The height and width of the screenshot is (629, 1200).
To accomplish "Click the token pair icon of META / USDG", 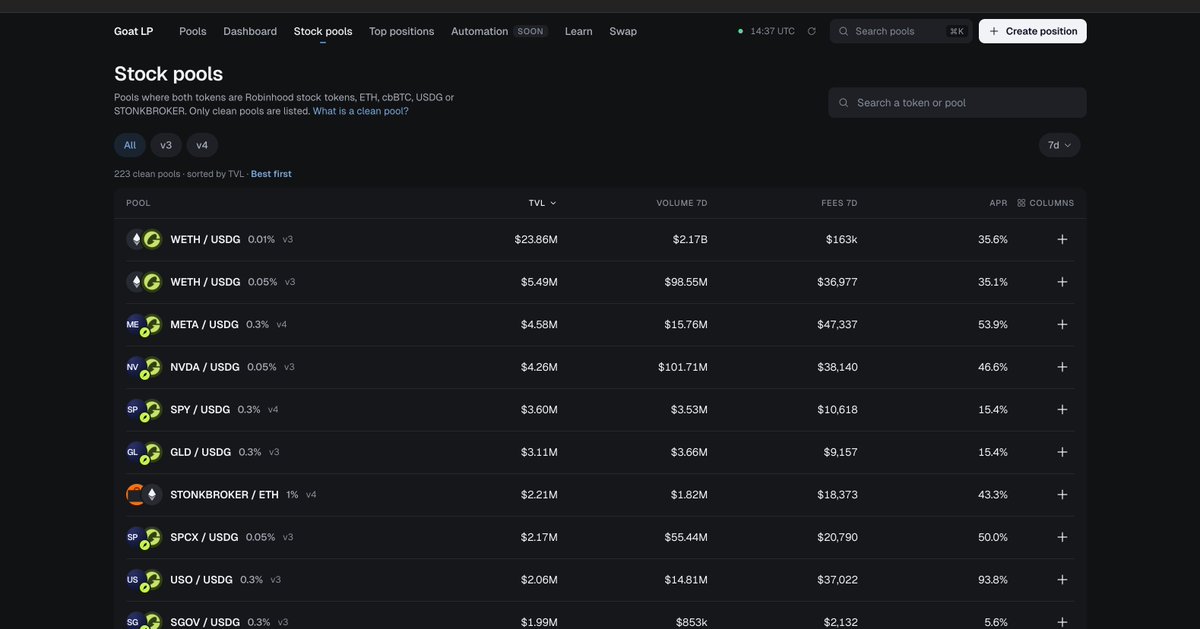I will tap(144, 325).
